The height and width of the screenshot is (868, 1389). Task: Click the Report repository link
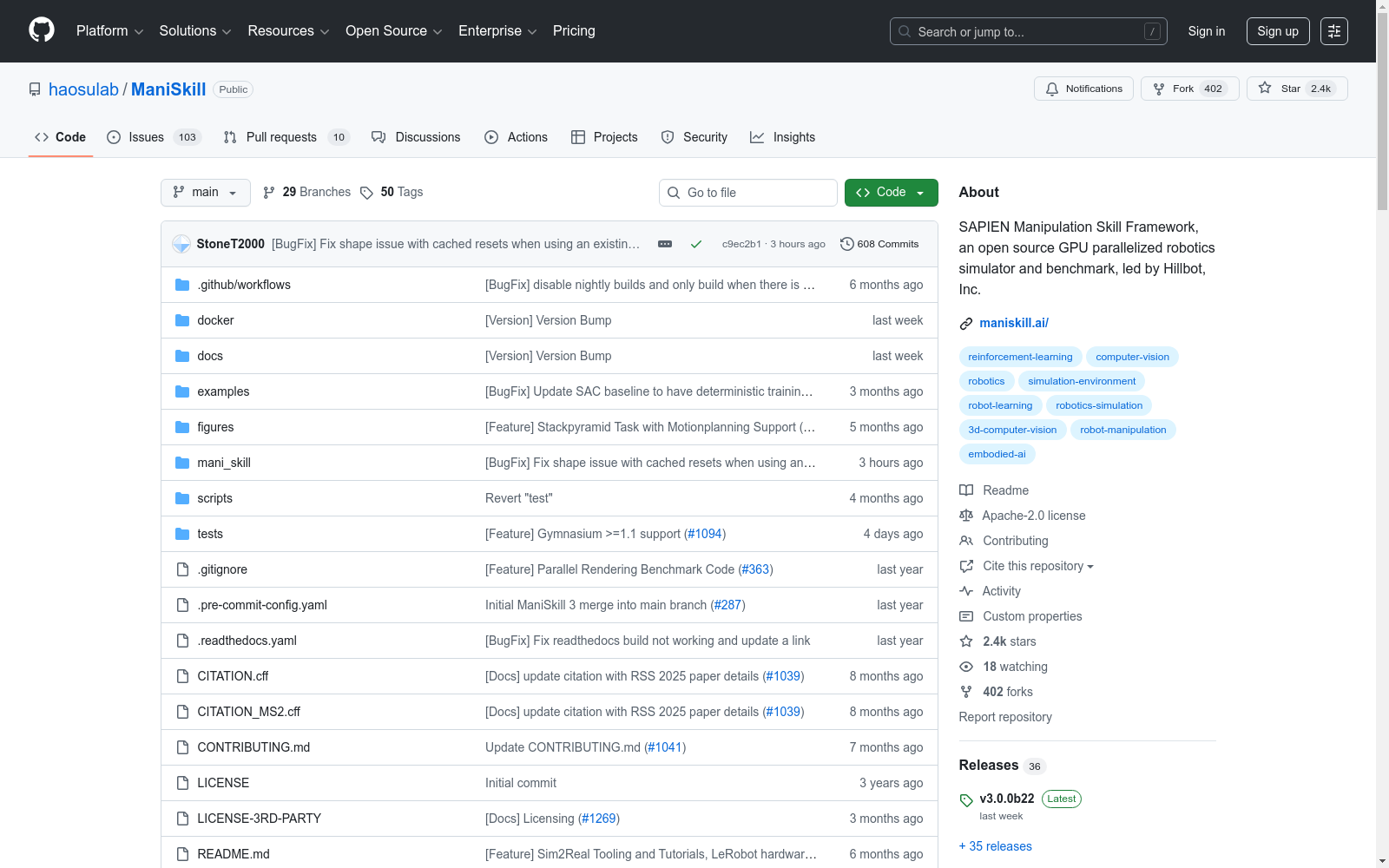pos(1005,717)
